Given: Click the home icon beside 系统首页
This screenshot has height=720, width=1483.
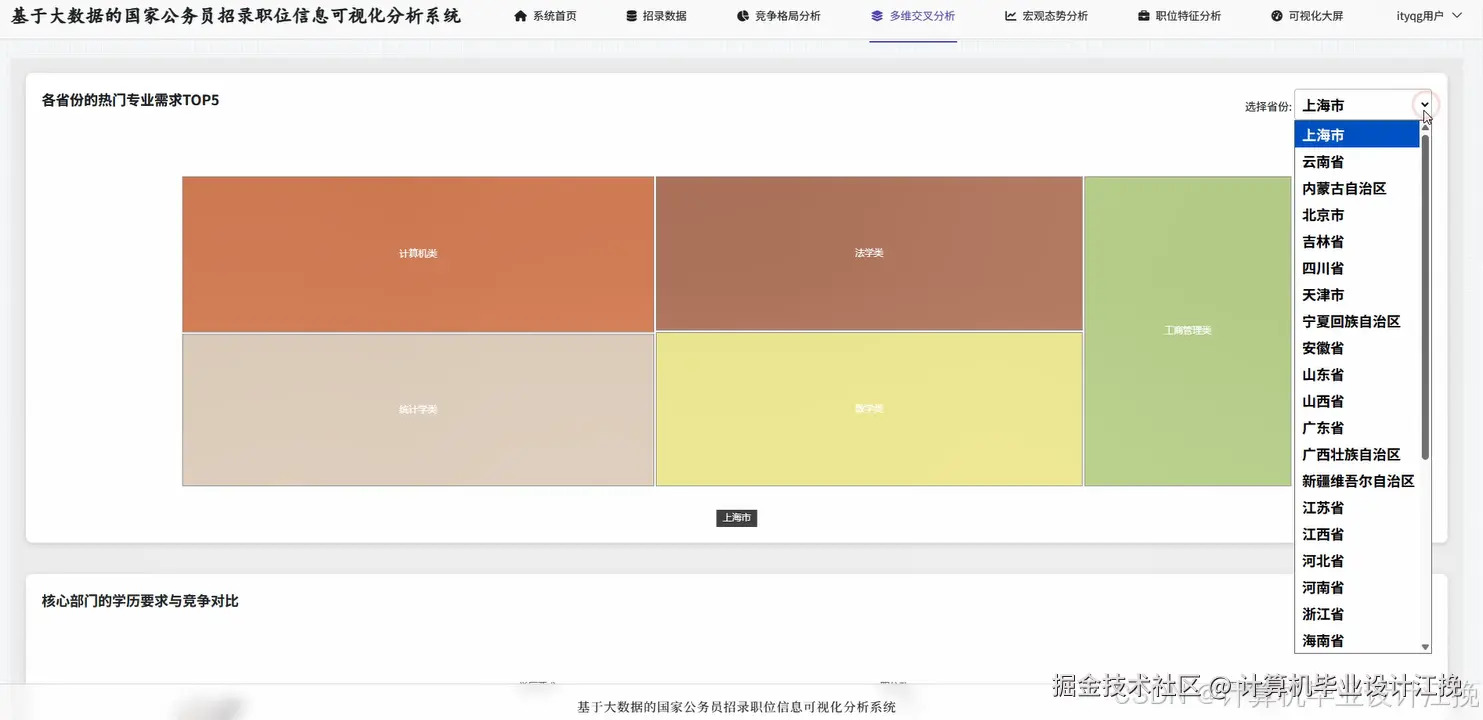Looking at the screenshot, I should [520, 16].
